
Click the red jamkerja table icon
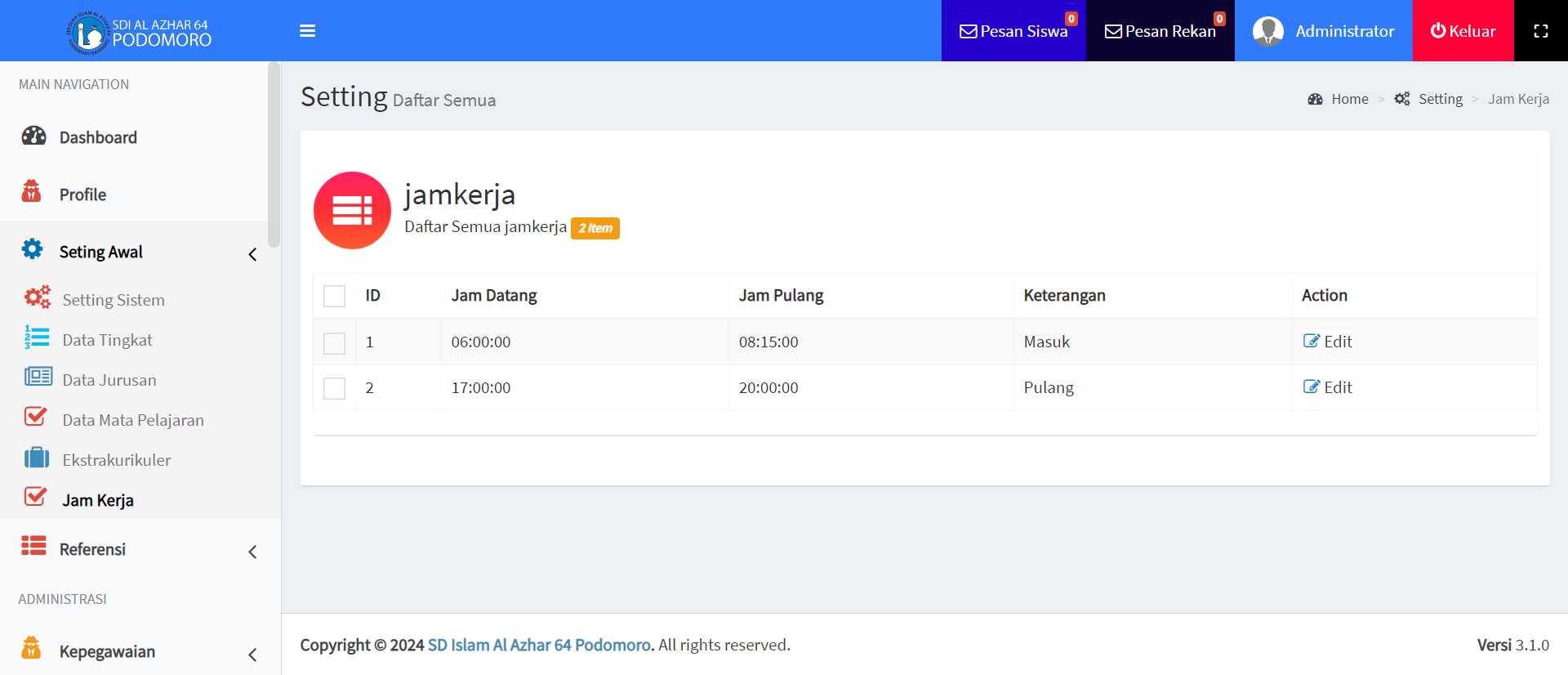click(352, 210)
